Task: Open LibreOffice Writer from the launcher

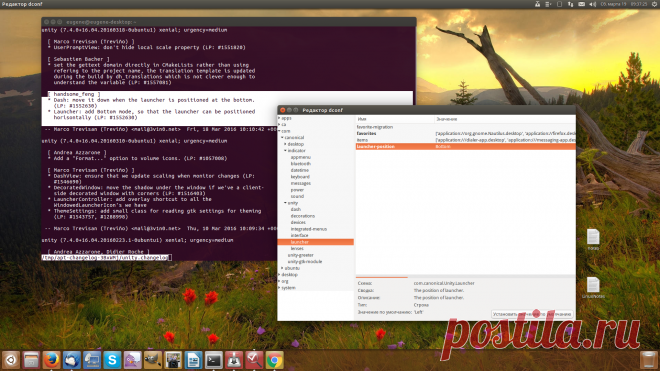Action: [x=193, y=360]
